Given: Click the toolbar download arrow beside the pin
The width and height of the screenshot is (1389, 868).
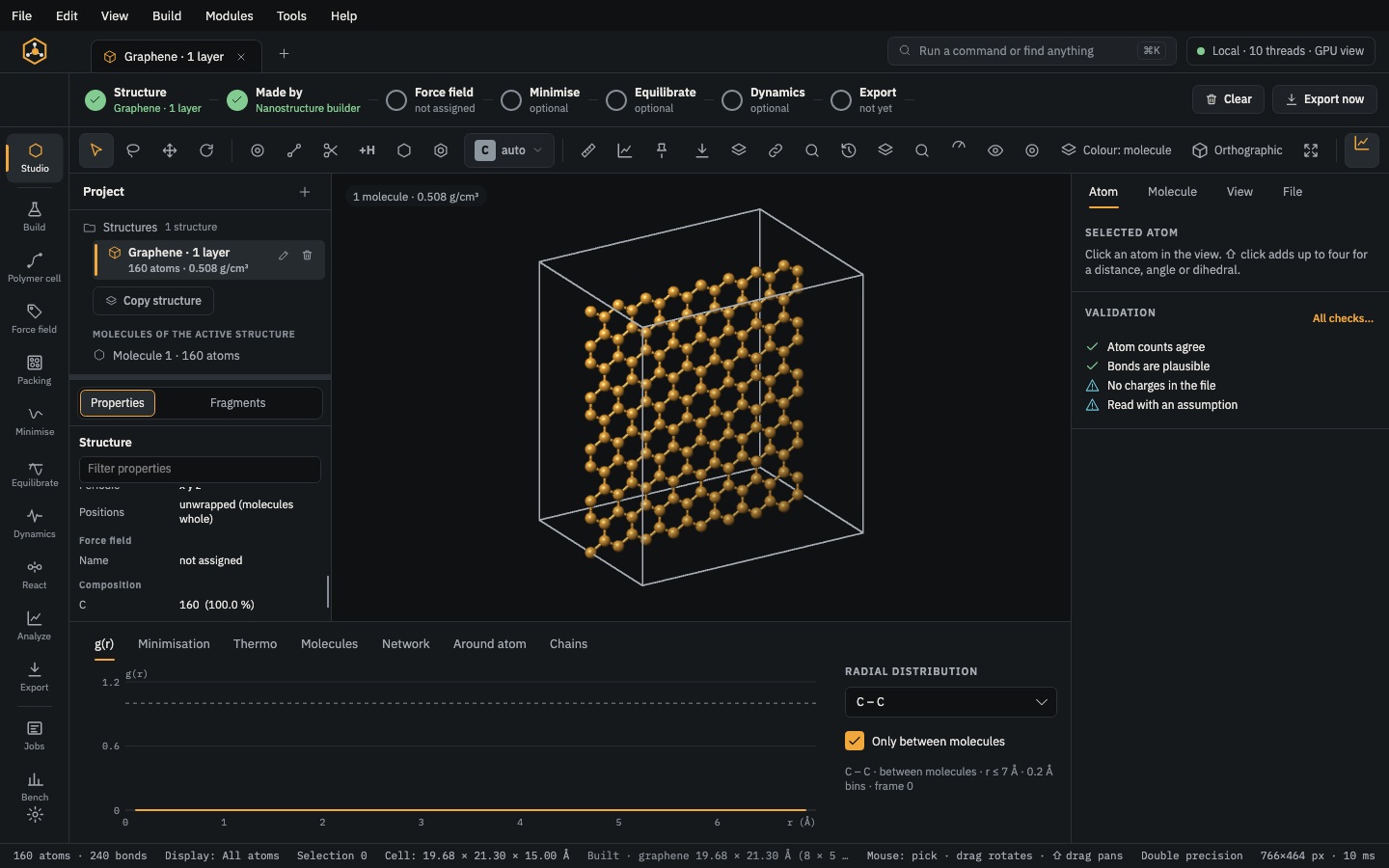Looking at the screenshot, I should 702,150.
